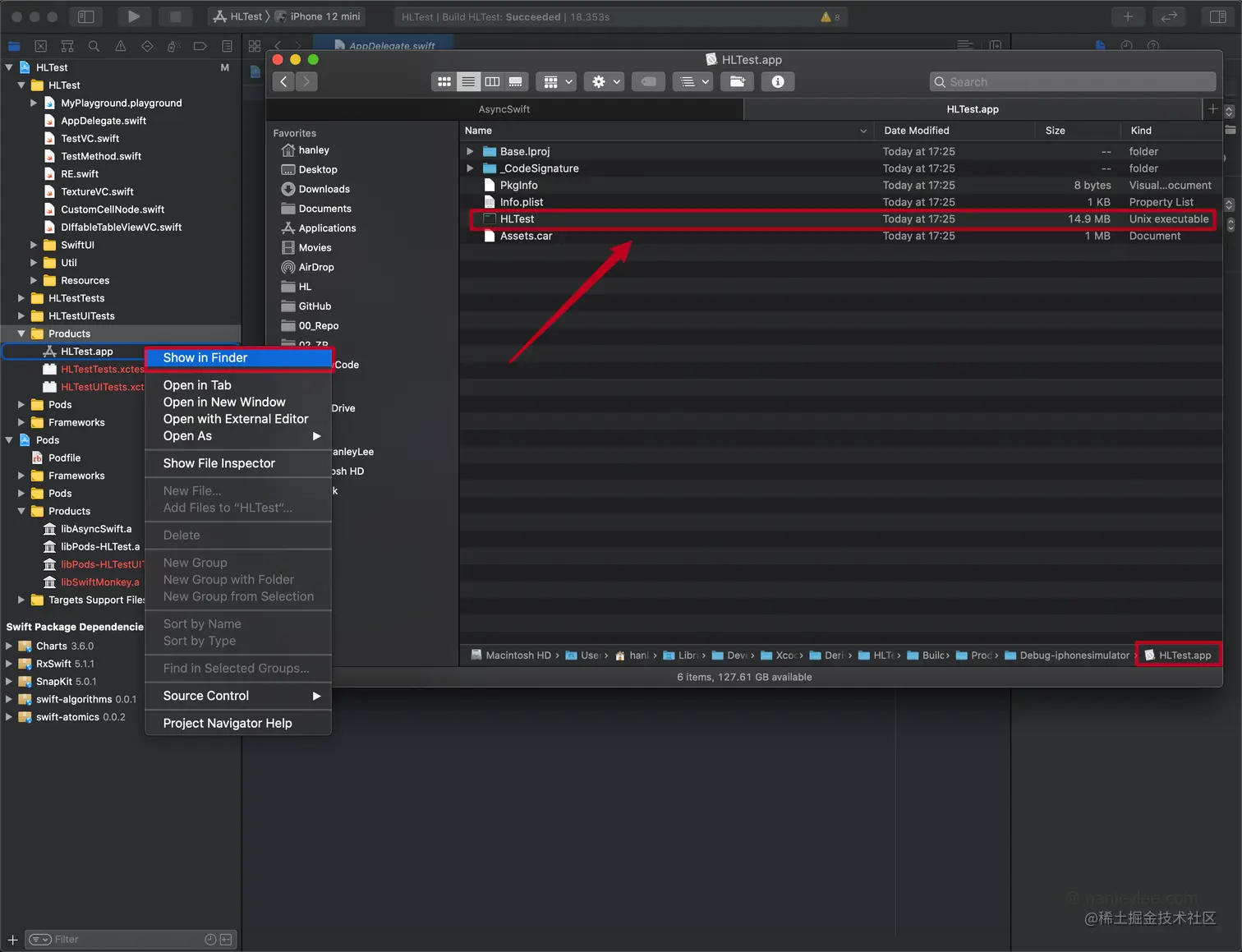Select iPhone 12 mini run destination

319,16
